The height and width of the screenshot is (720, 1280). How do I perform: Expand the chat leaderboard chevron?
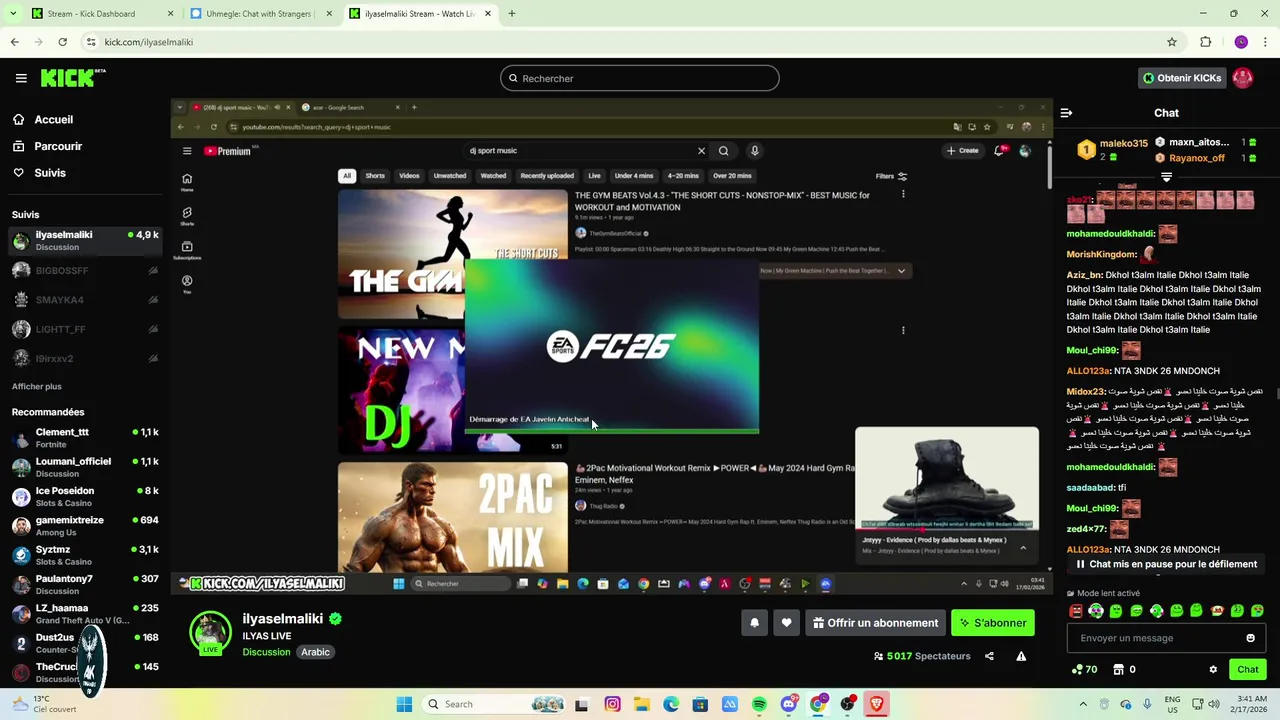(x=1166, y=177)
